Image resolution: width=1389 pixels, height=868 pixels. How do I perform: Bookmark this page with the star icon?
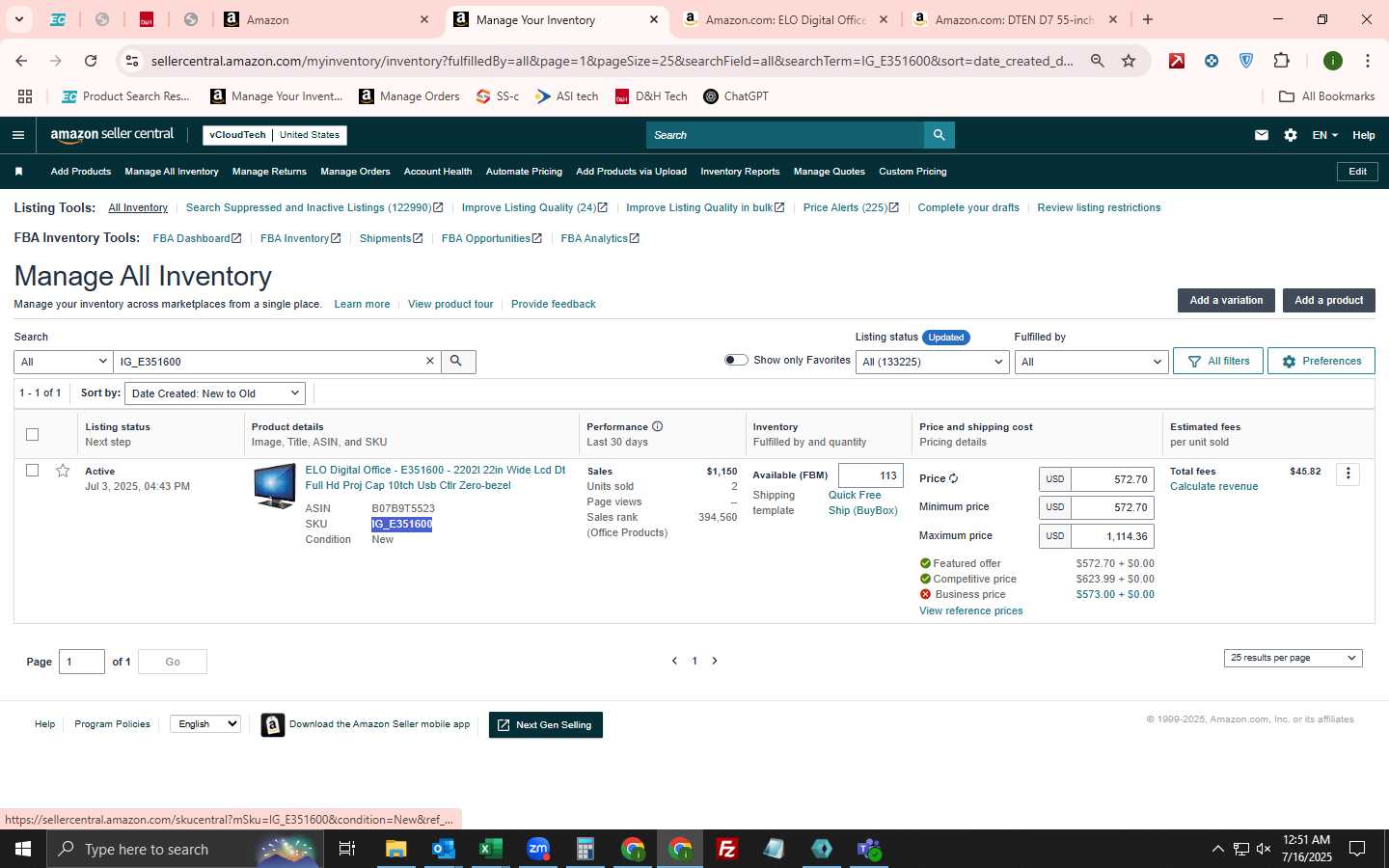(x=1129, y=61)
